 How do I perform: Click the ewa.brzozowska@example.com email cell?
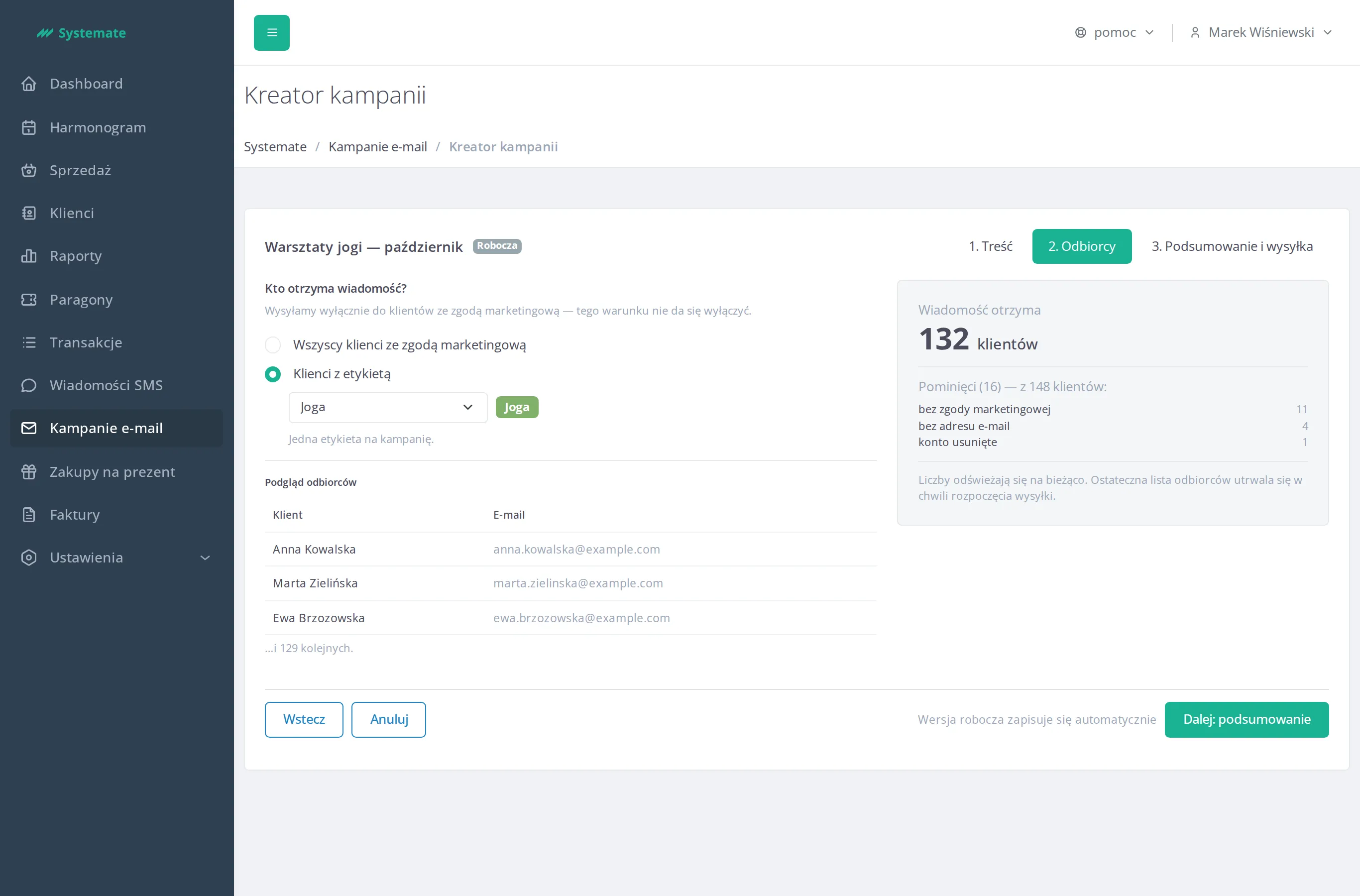(x=581, y=618)
